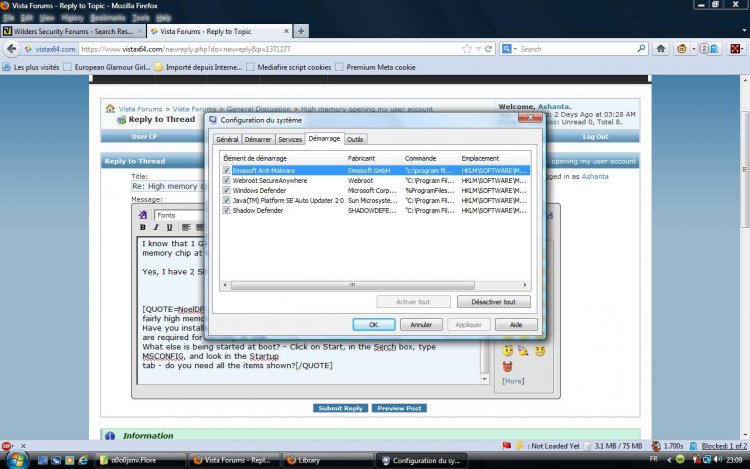750x469 pixels.
Task: Click the Adblock Plus icon in status bar
Action: 6,446
